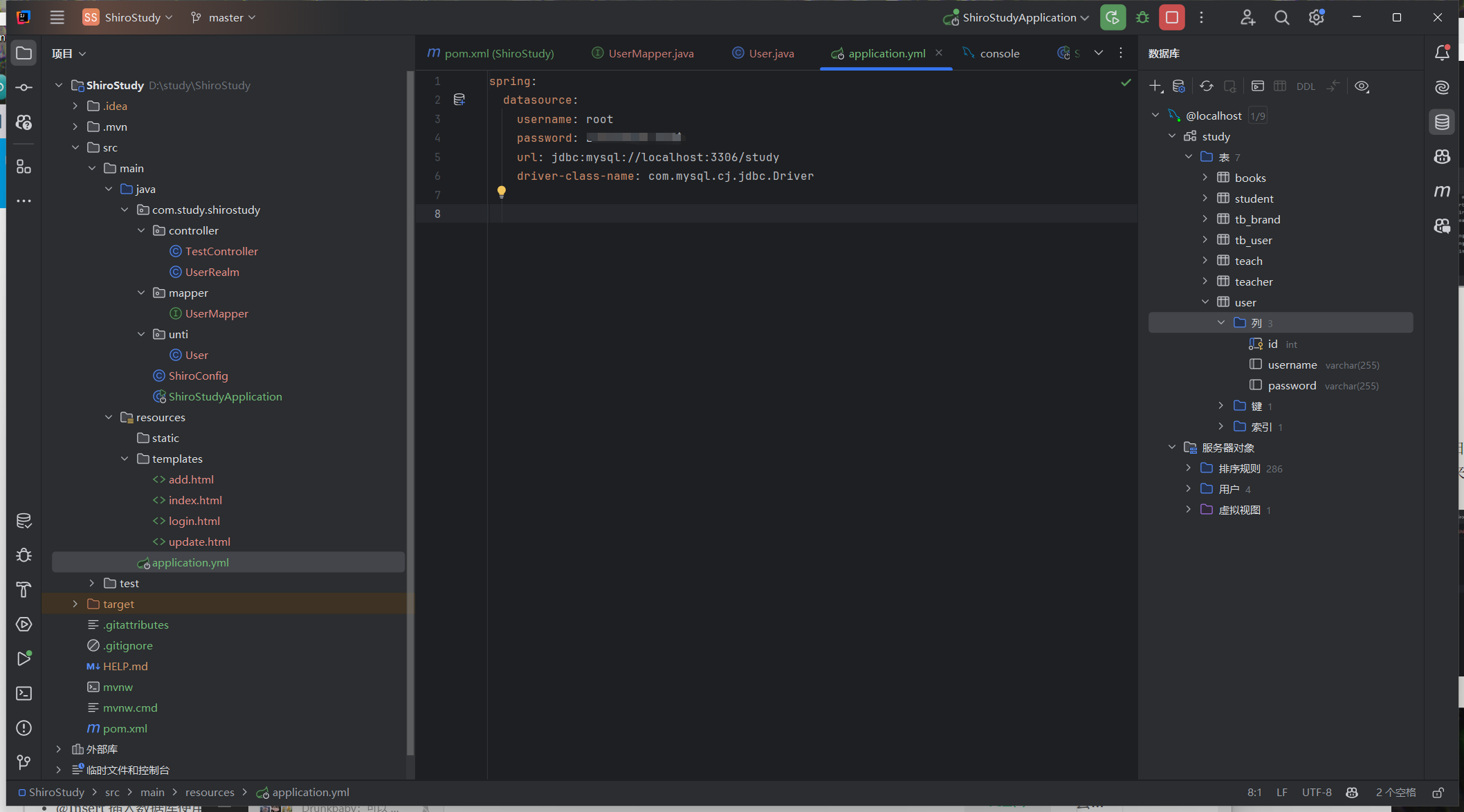Click 2 个空格 indent setting
This screenshot has height=812, width=1464.
(x=1396, y=793)
